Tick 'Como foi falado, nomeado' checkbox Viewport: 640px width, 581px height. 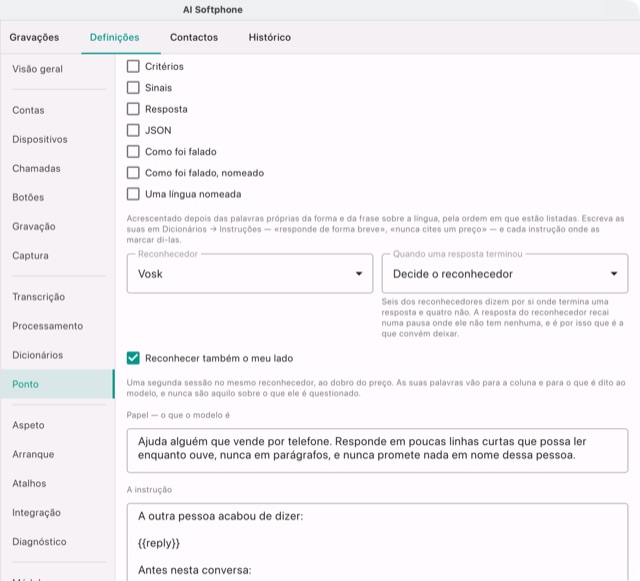point(133,173)
